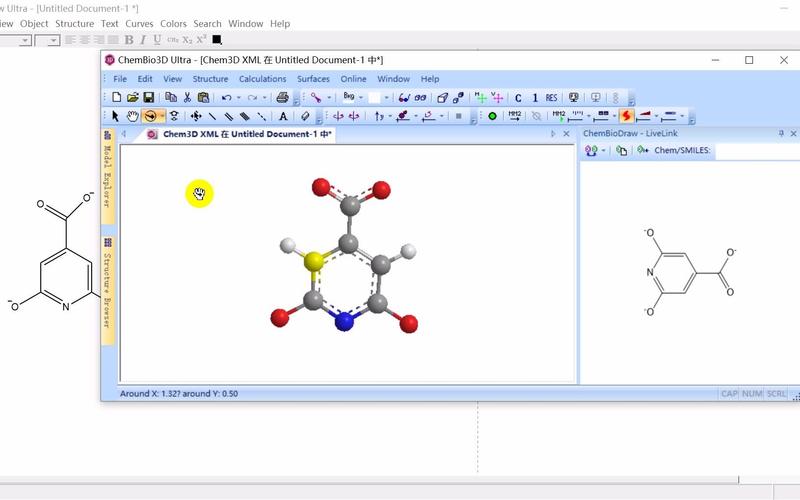
Task: Click the highlighted red S toolbar icon
Action: (627, 116)
